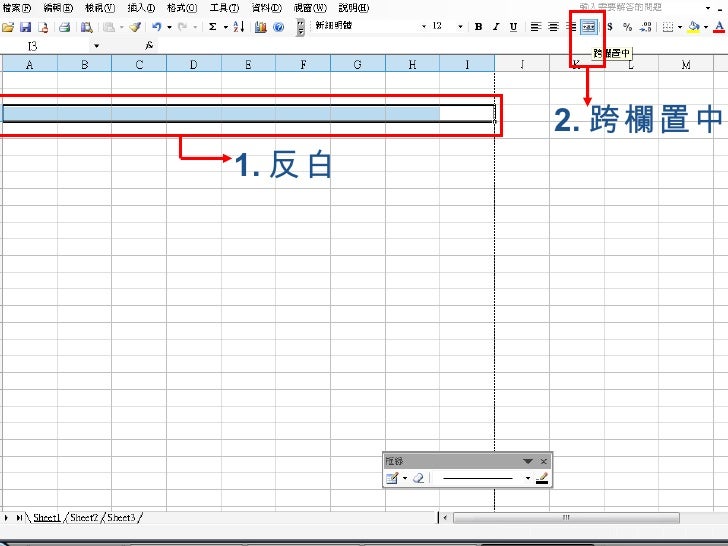Apply currency style with the $ icon
The width and height of the screenshot is (728, 546).
tap(610, 27)
